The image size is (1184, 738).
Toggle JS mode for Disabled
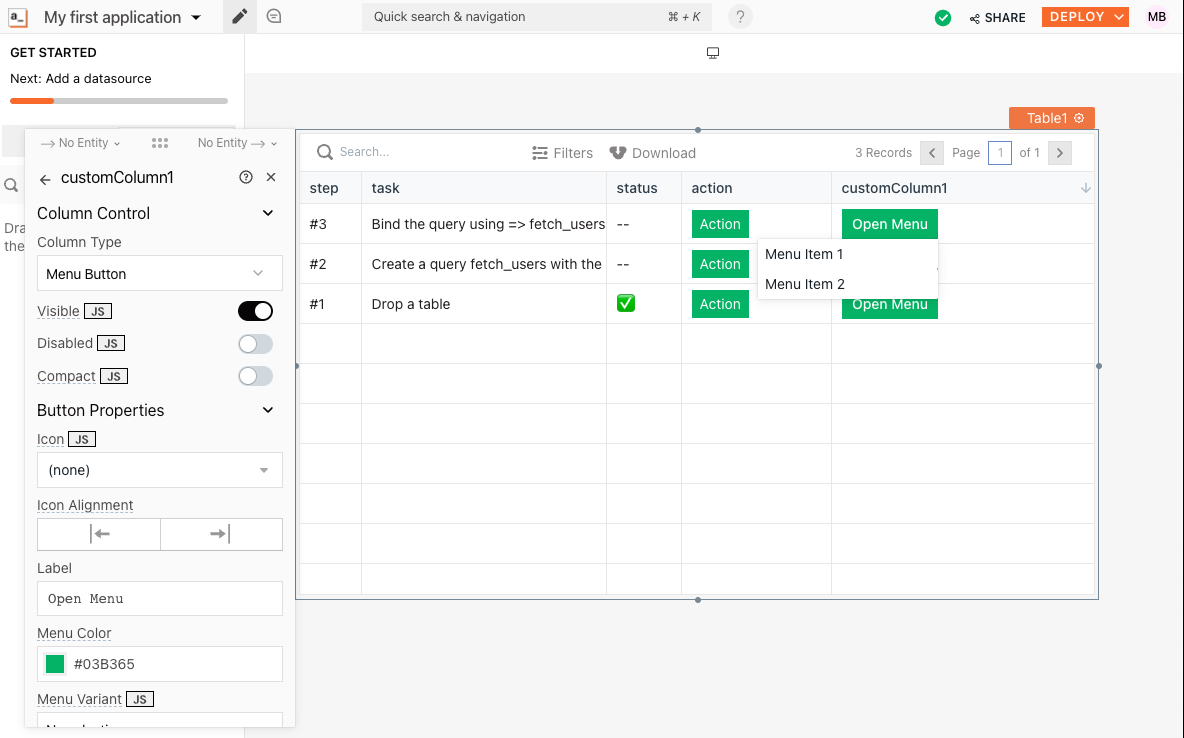111,343
